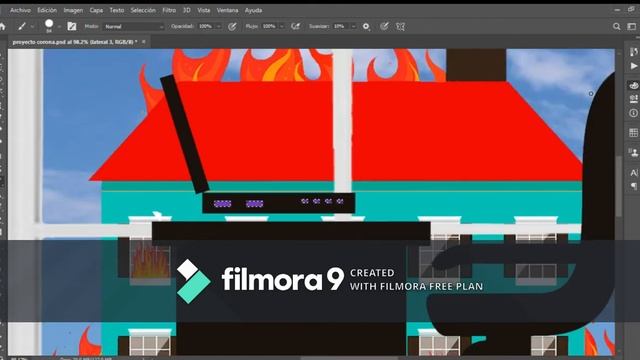Open the Capa menu
Screen dimensions: 640x360
96,10
